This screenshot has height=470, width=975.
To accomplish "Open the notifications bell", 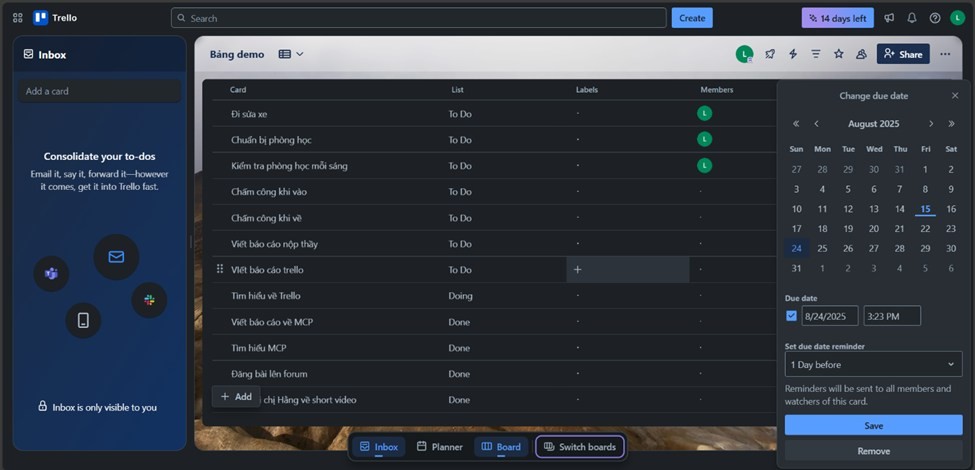I will click(912, 18).
